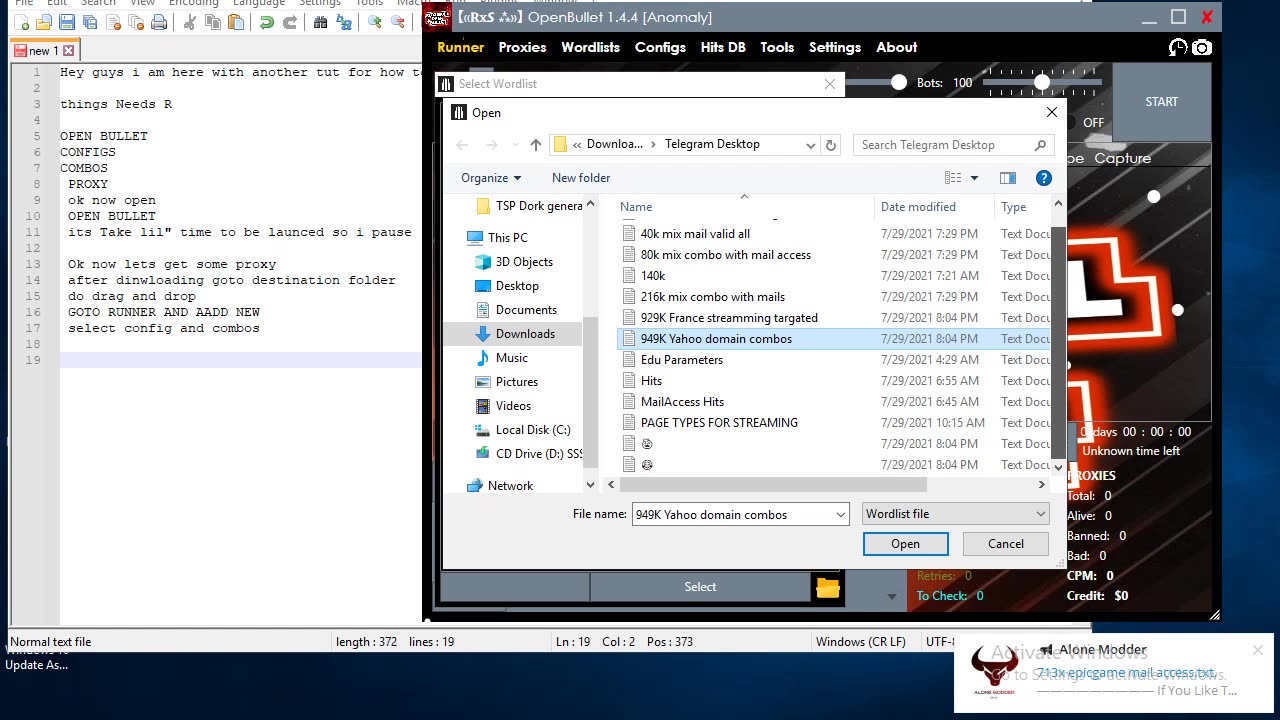Click Find binoculars icon in Notepad++

[320, 23]
